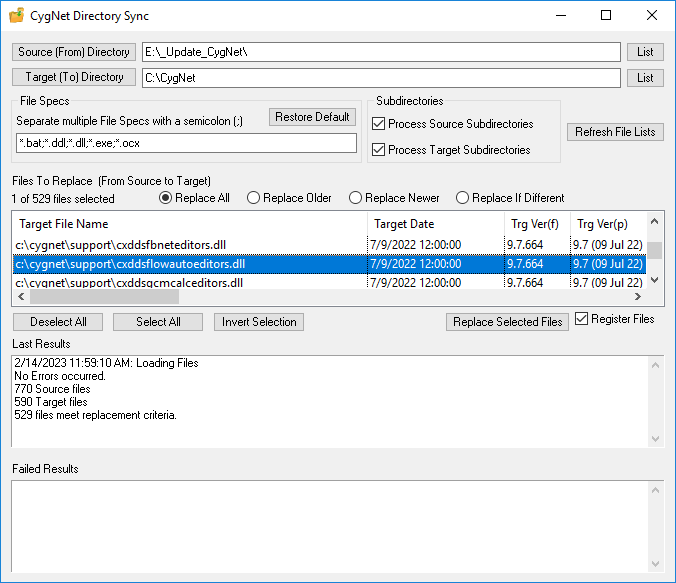Sort by Target Date column header
Image resolution: width=676 pixels, height=583 pixels.
click(436, 224)
